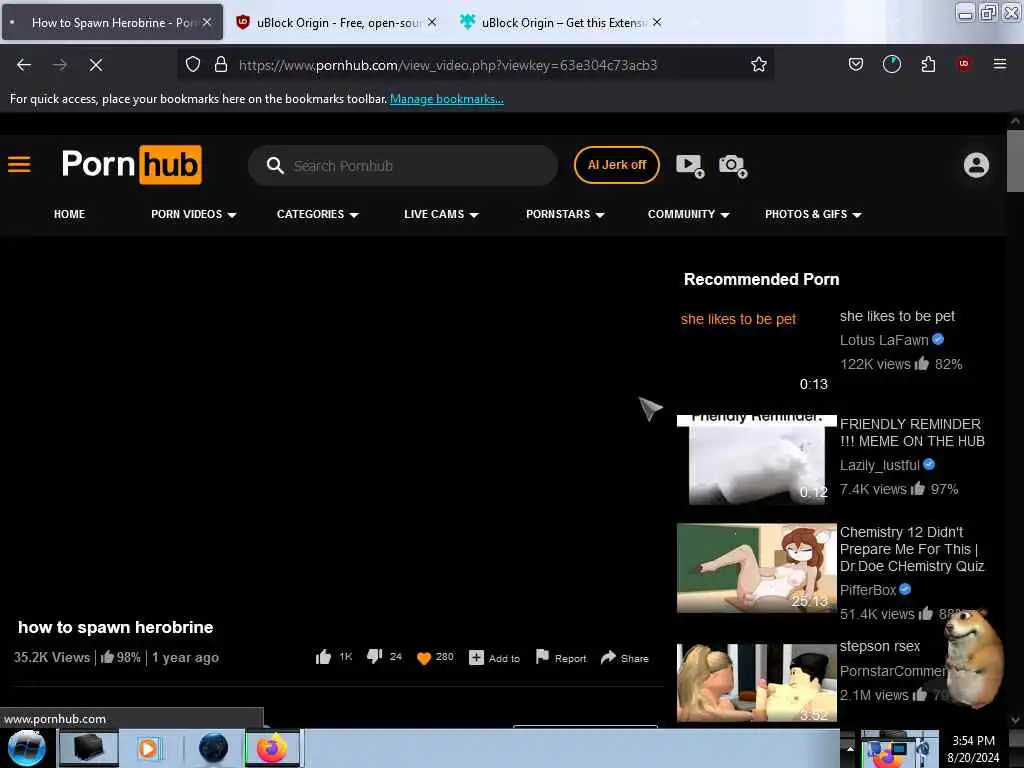Open the media player taskbar icon

(148, 748)
